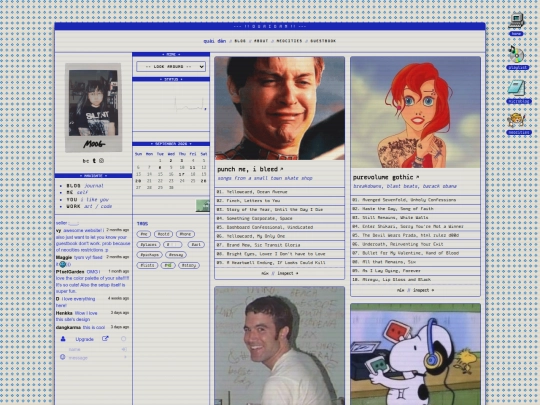540x405 pixels.
Task: Click the message input field in chat
Action: pyautogui.click(x=93, y=358)
